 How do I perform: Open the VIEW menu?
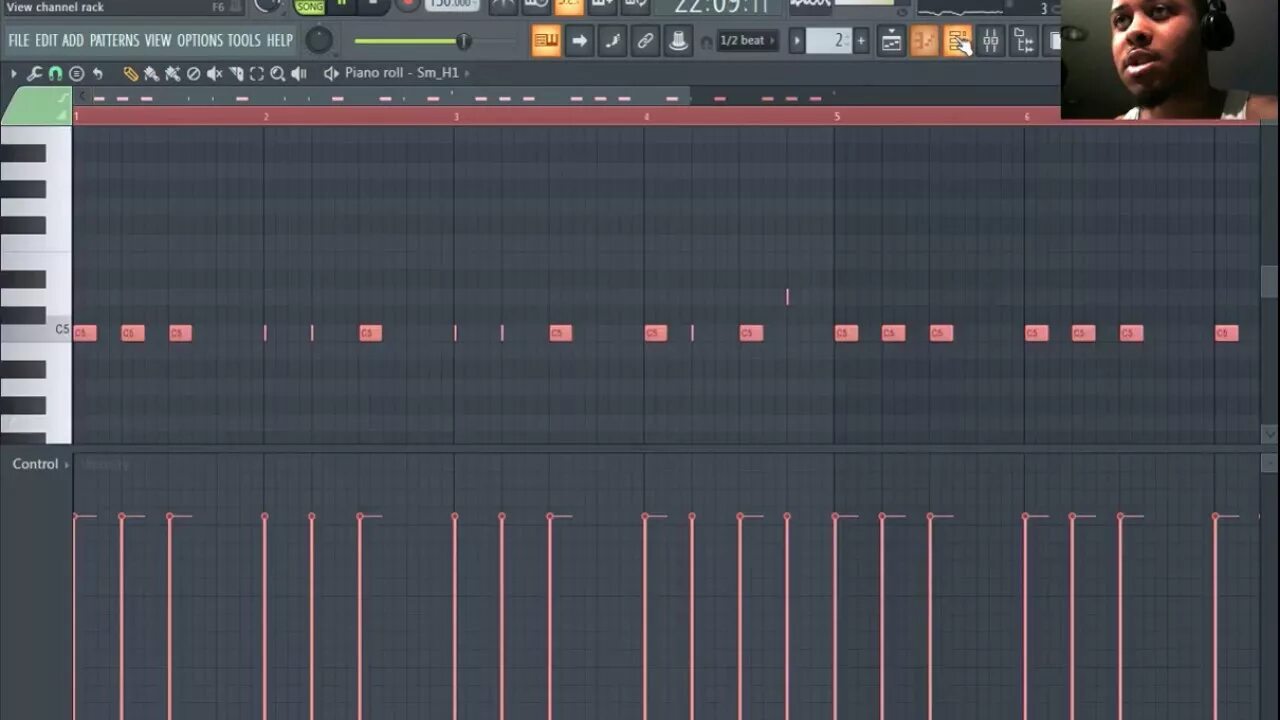pyautogui.click(x=158, y=41)
